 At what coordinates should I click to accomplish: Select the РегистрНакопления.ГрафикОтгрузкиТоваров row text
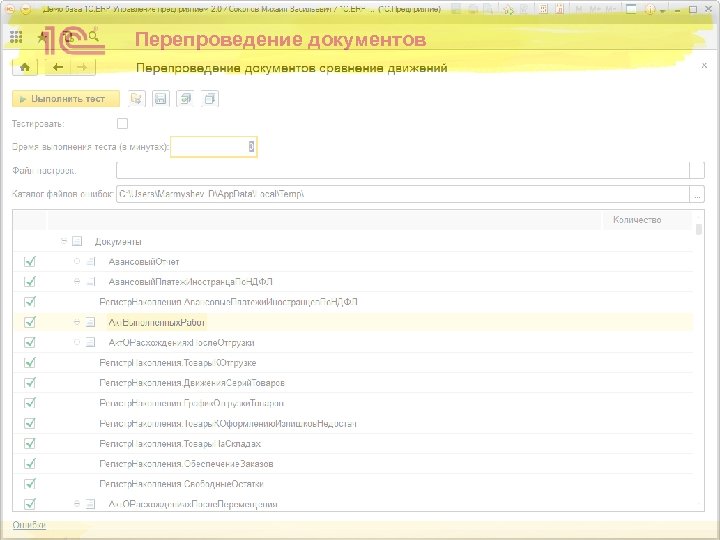pos(191,403)
